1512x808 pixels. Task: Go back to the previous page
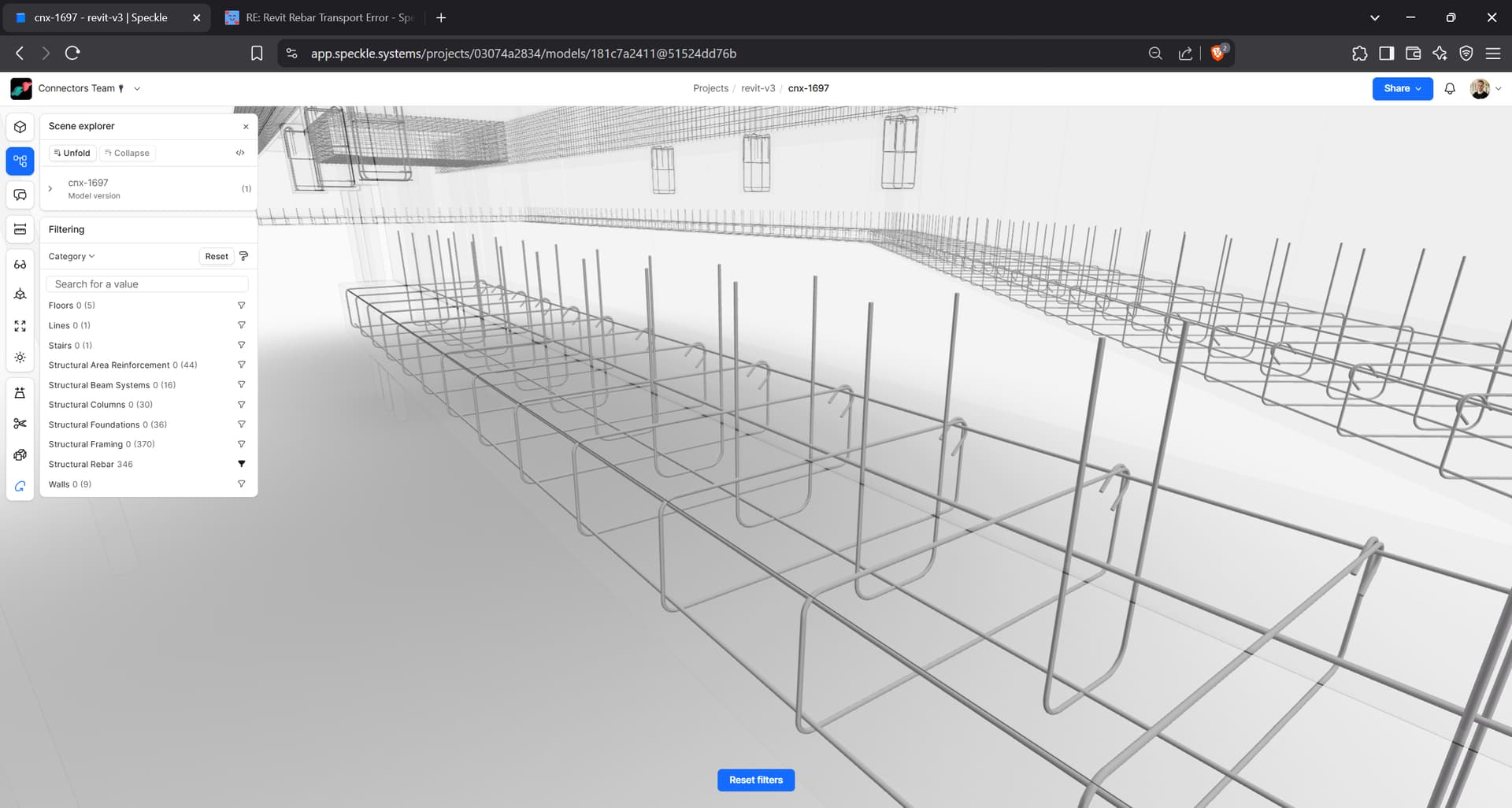tap(20, 54)
